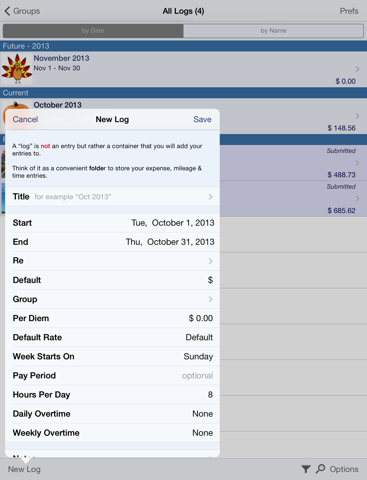This screenshot has height=480, width=367.
Task: Open the search magnifier icon
Action: (320, 469)
